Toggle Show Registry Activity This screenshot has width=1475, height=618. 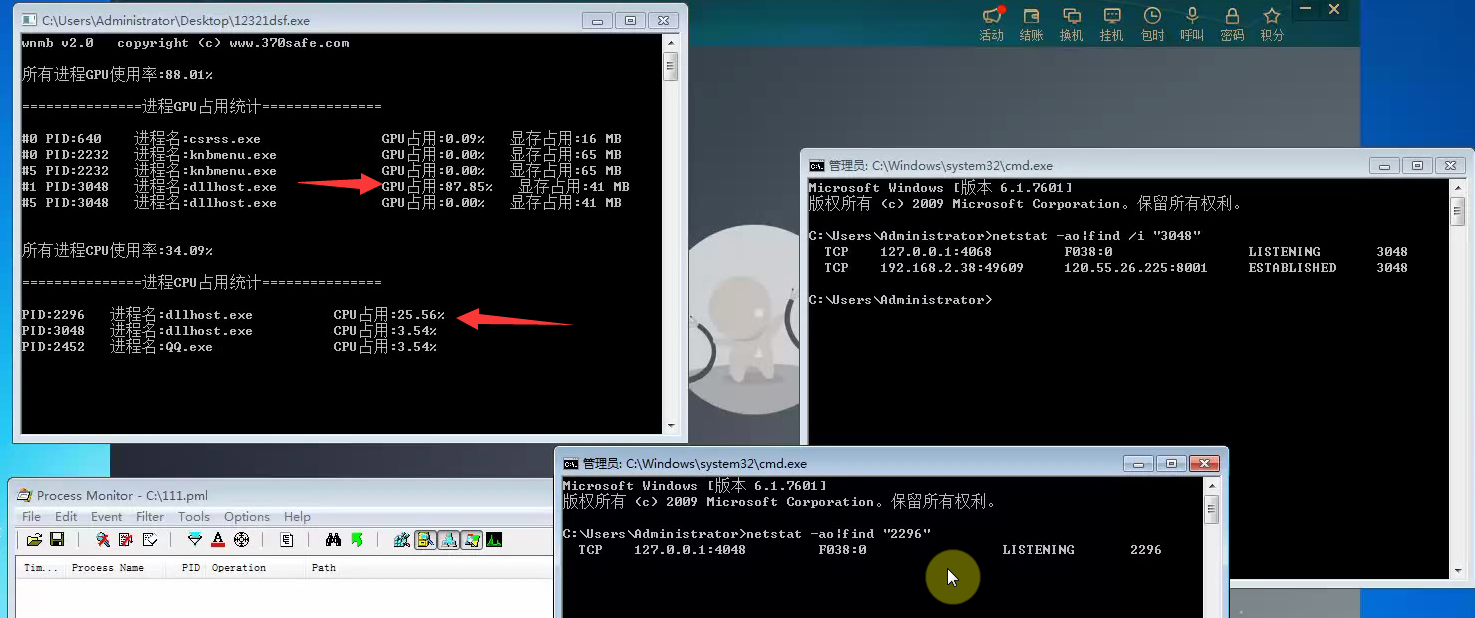[402, 540]
